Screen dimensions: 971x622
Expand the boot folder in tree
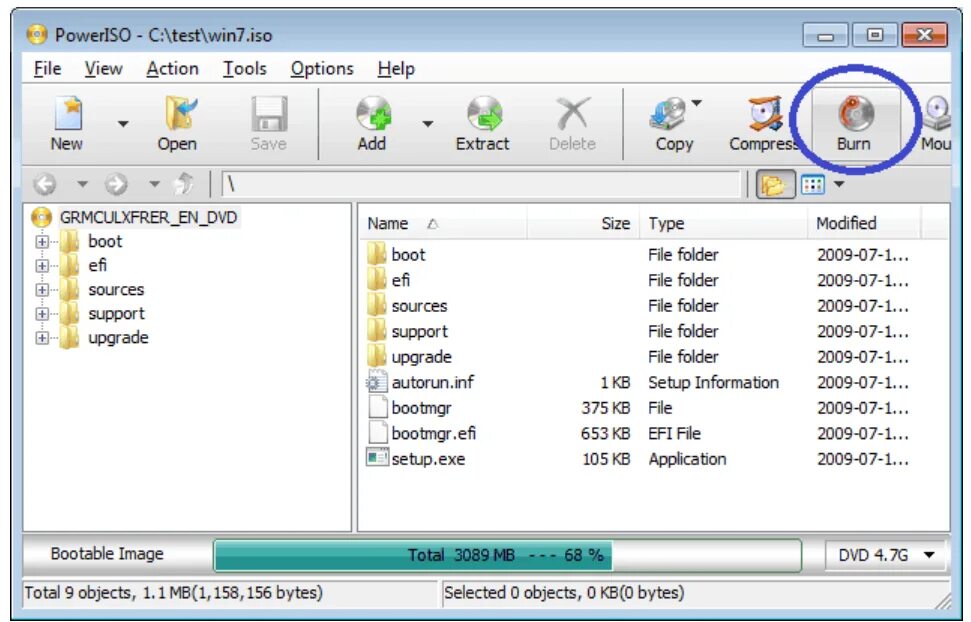(42, 242)
